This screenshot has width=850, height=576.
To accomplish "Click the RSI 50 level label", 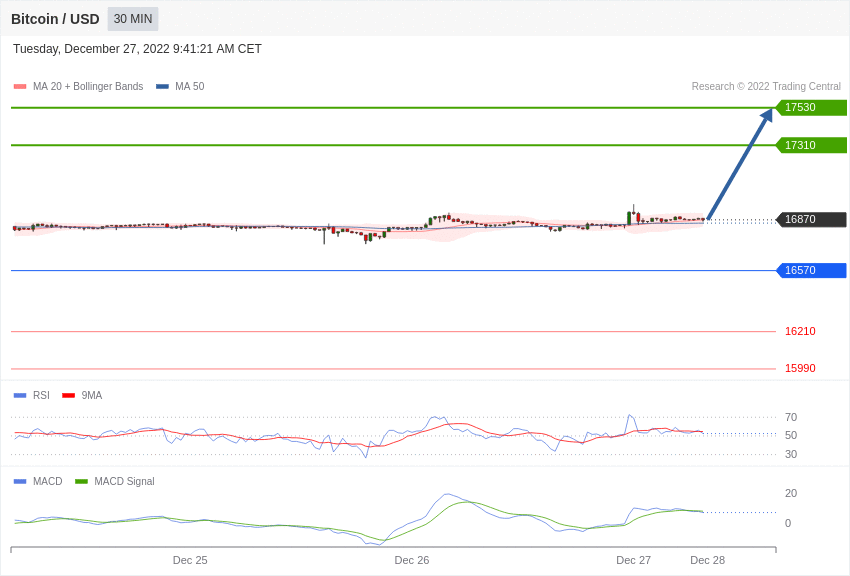I will pos(791,435).
